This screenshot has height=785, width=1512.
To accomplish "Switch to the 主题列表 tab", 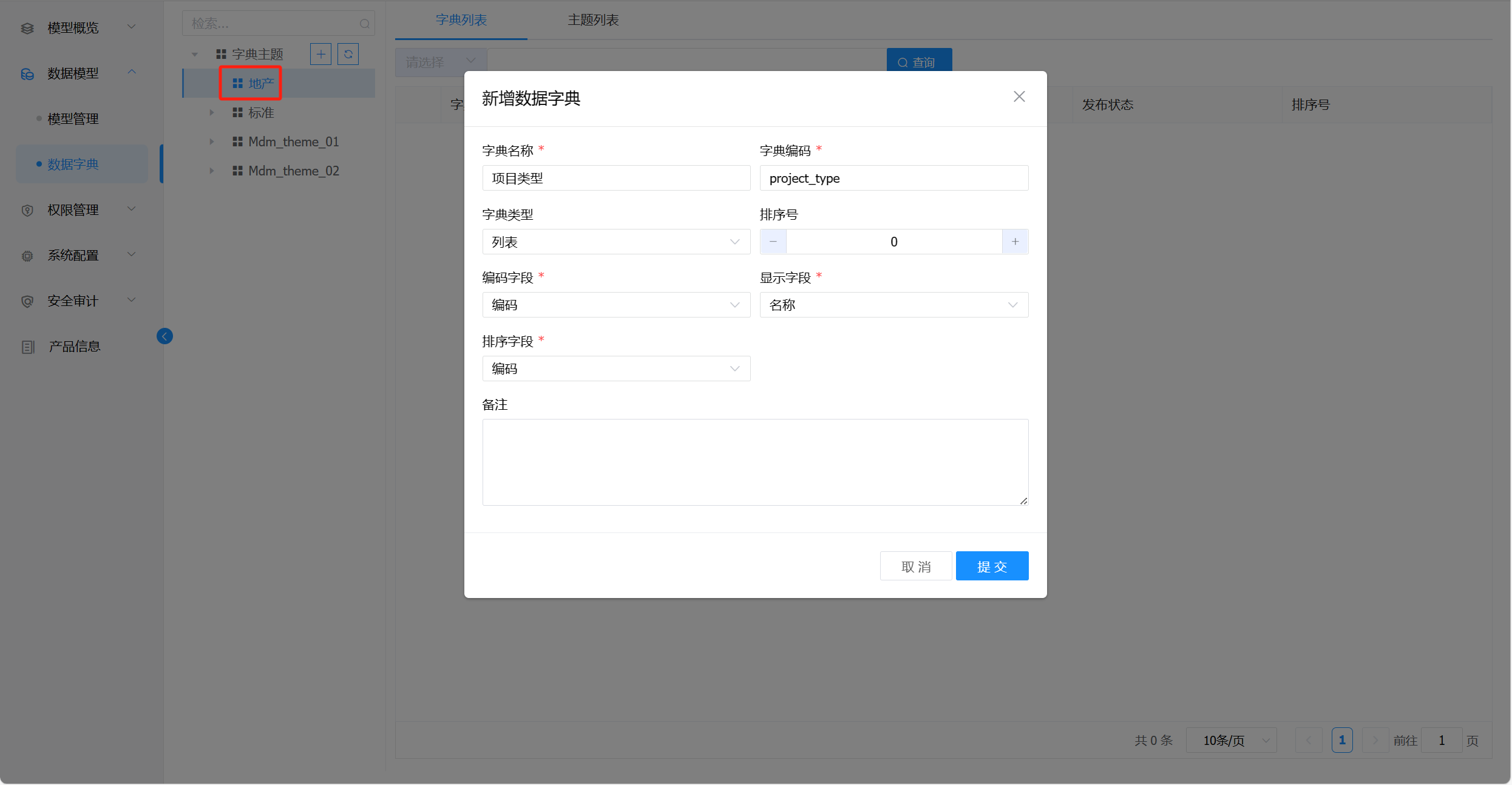I will [x=593, y=20].
